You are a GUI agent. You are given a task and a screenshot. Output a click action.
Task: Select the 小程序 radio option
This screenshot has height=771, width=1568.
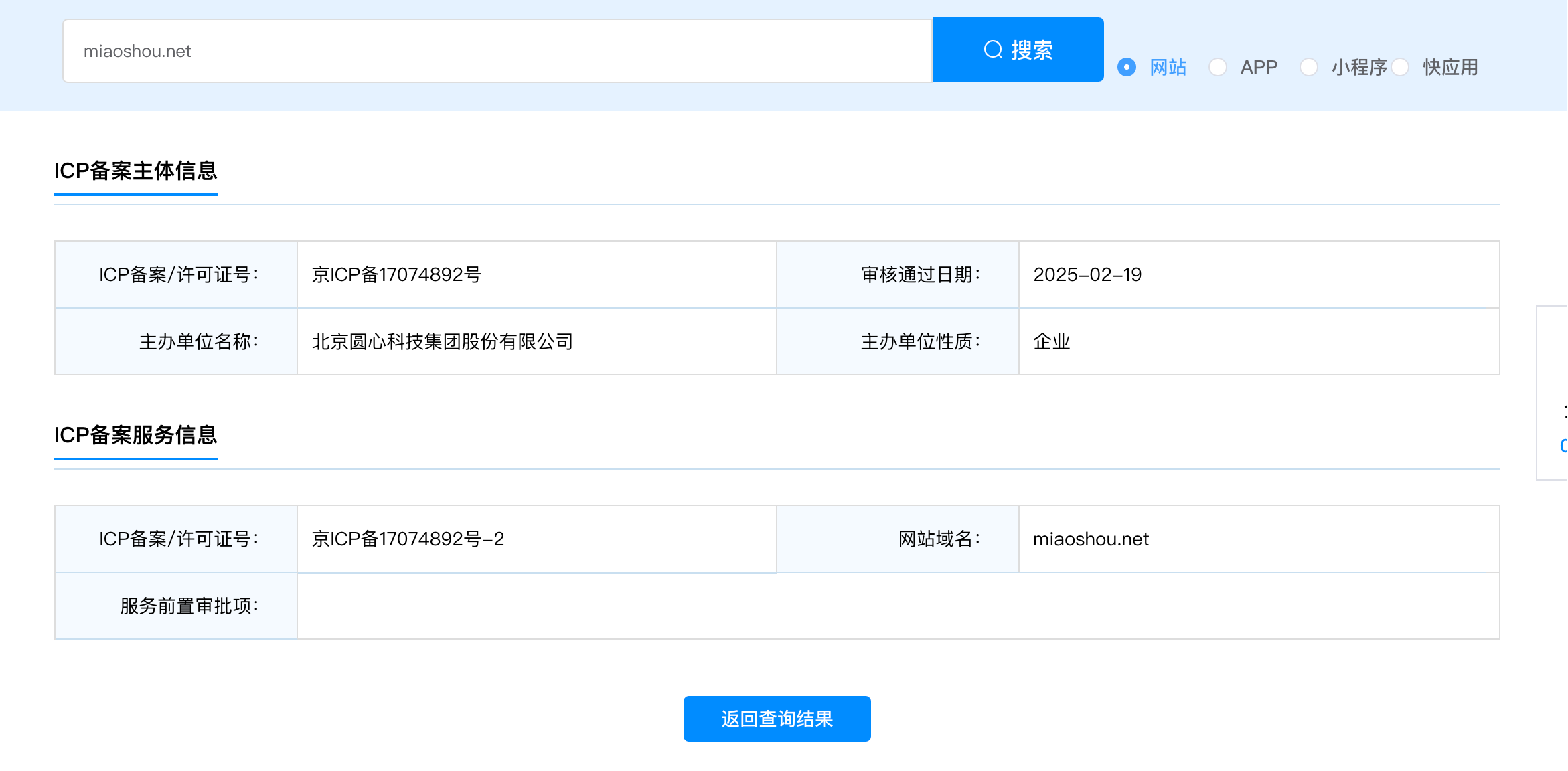click(1309, 67)
